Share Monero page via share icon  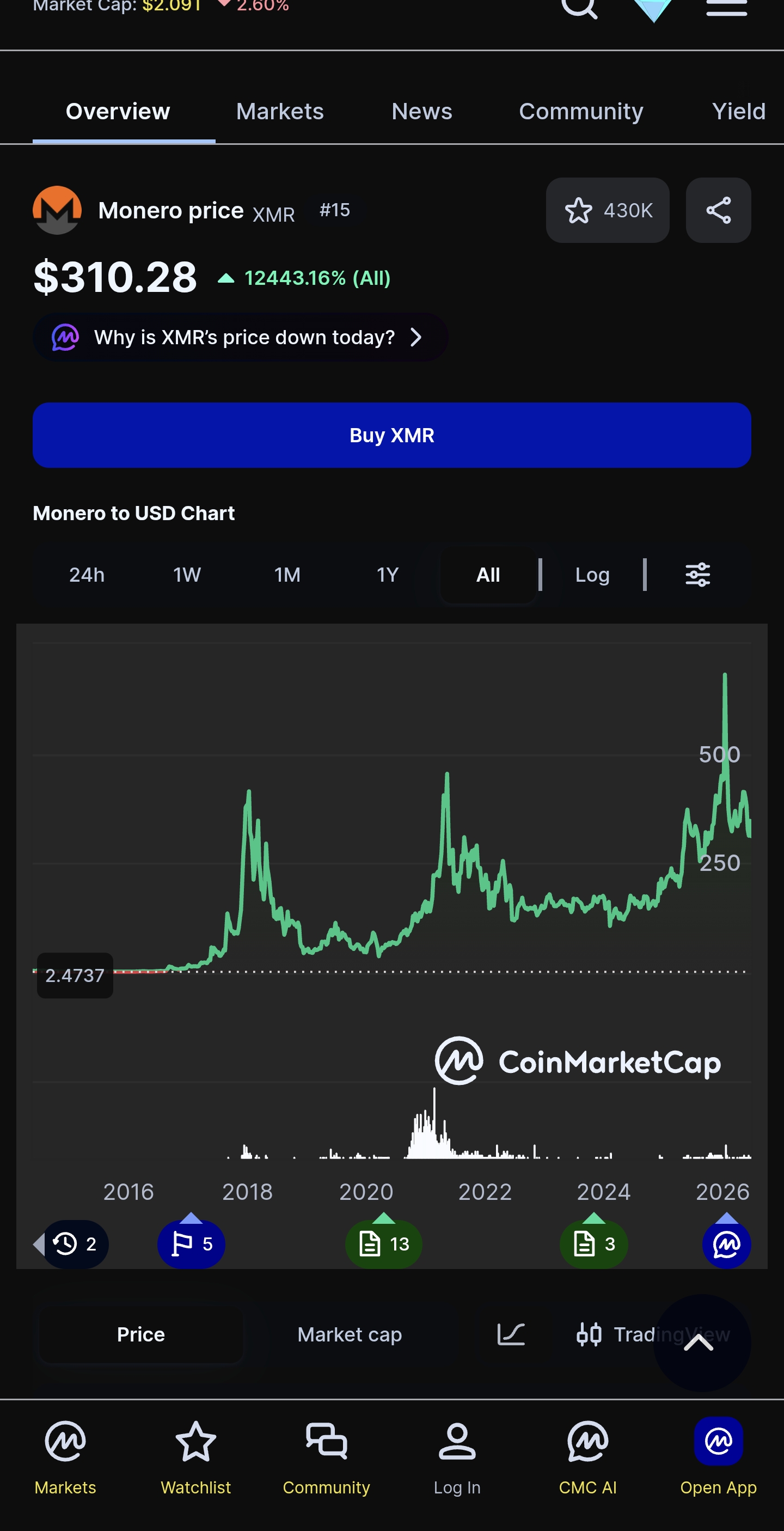pyautogui.click(x=718, y=210)
